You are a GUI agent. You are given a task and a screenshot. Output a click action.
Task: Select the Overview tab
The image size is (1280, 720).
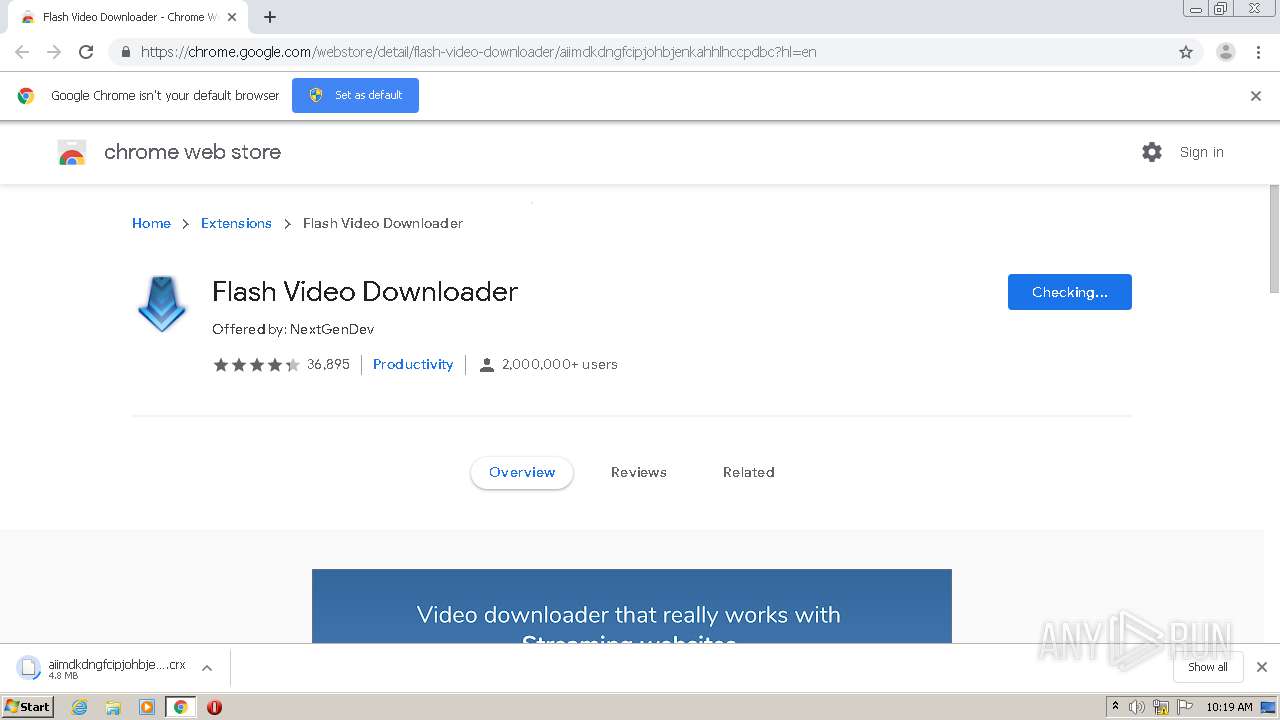(522, 472)
